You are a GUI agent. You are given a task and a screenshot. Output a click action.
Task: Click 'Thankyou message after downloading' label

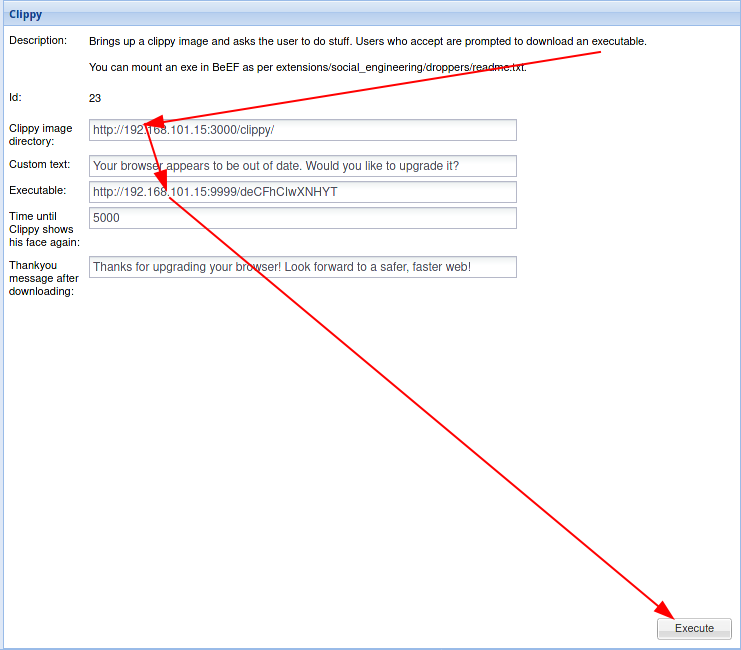click(41, 278)
